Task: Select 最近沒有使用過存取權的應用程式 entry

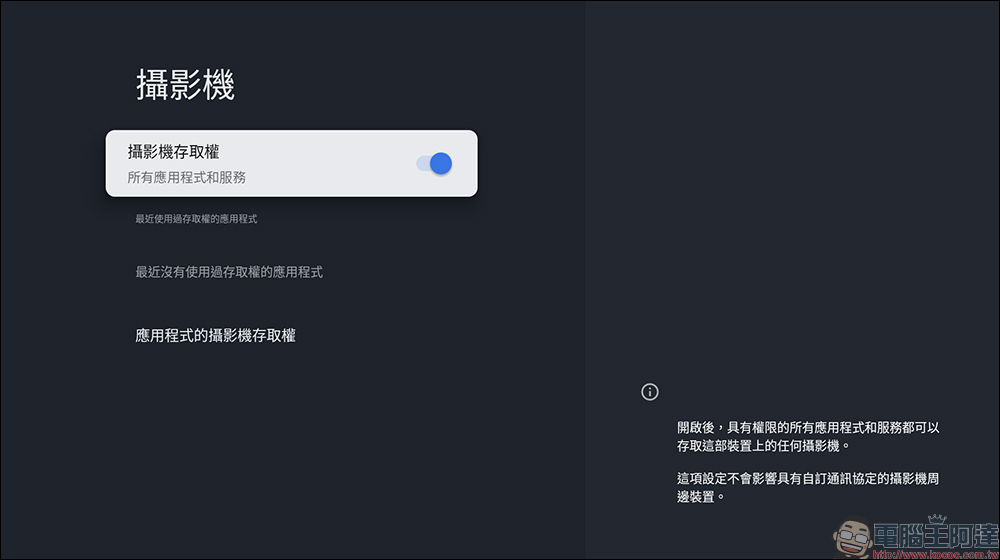Action: (229, 272)
